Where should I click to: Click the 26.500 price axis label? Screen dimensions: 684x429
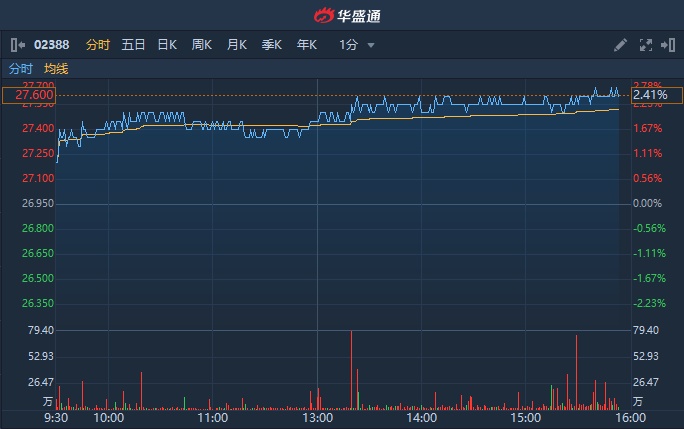(x=38, y=278)
